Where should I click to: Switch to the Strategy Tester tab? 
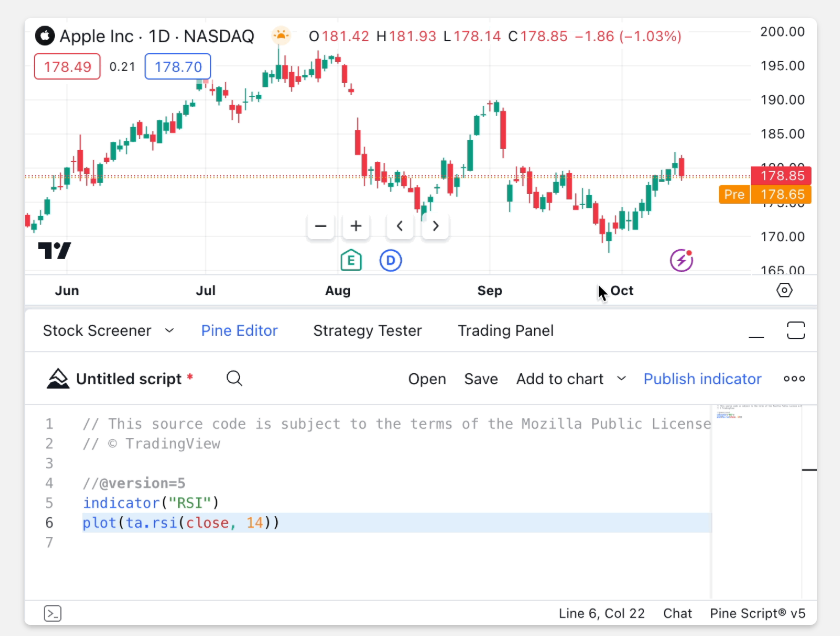tap(368, 331)
